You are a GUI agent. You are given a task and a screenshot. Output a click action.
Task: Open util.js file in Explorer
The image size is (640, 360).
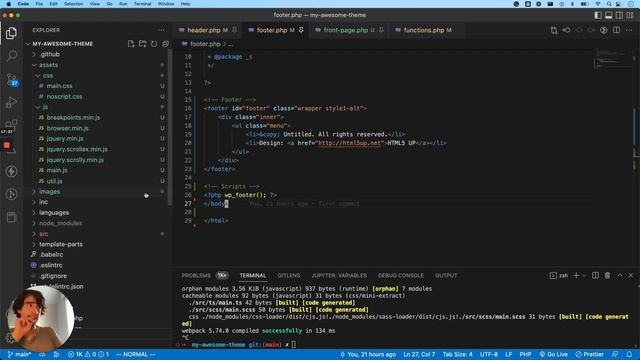tap(54, 181)
